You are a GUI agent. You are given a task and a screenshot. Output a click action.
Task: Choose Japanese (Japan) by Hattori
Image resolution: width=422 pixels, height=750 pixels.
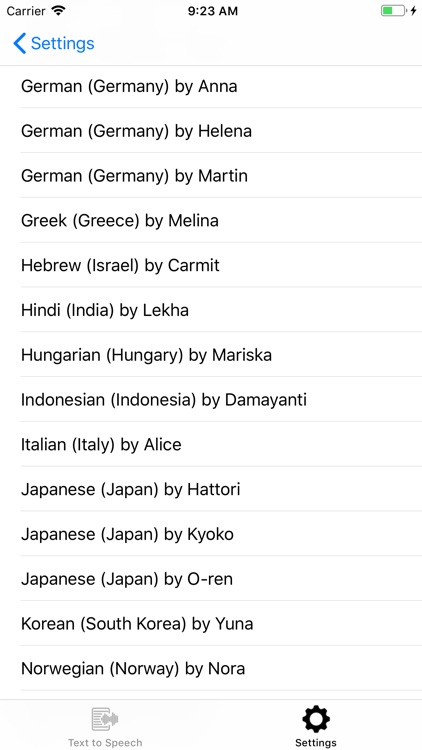tap(211, 489)
